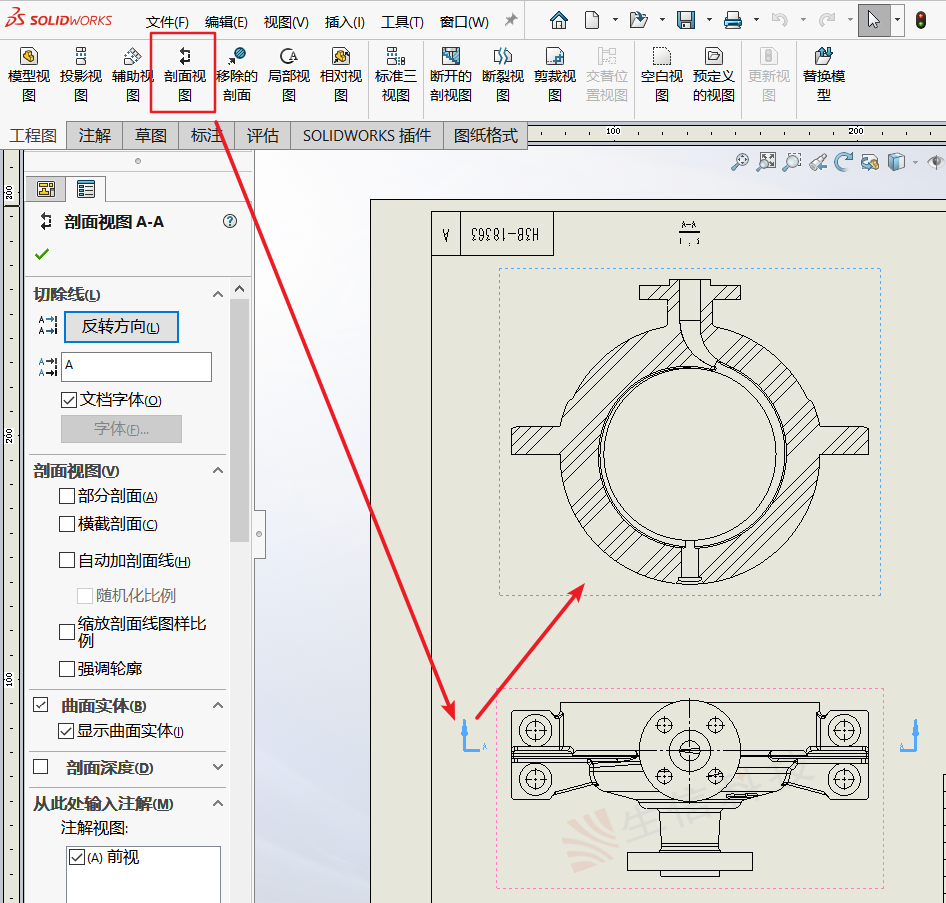Enable the 自动加剖面线 (Auto Hatching) checkbox

pyautogui.click(x=66, y=560)
